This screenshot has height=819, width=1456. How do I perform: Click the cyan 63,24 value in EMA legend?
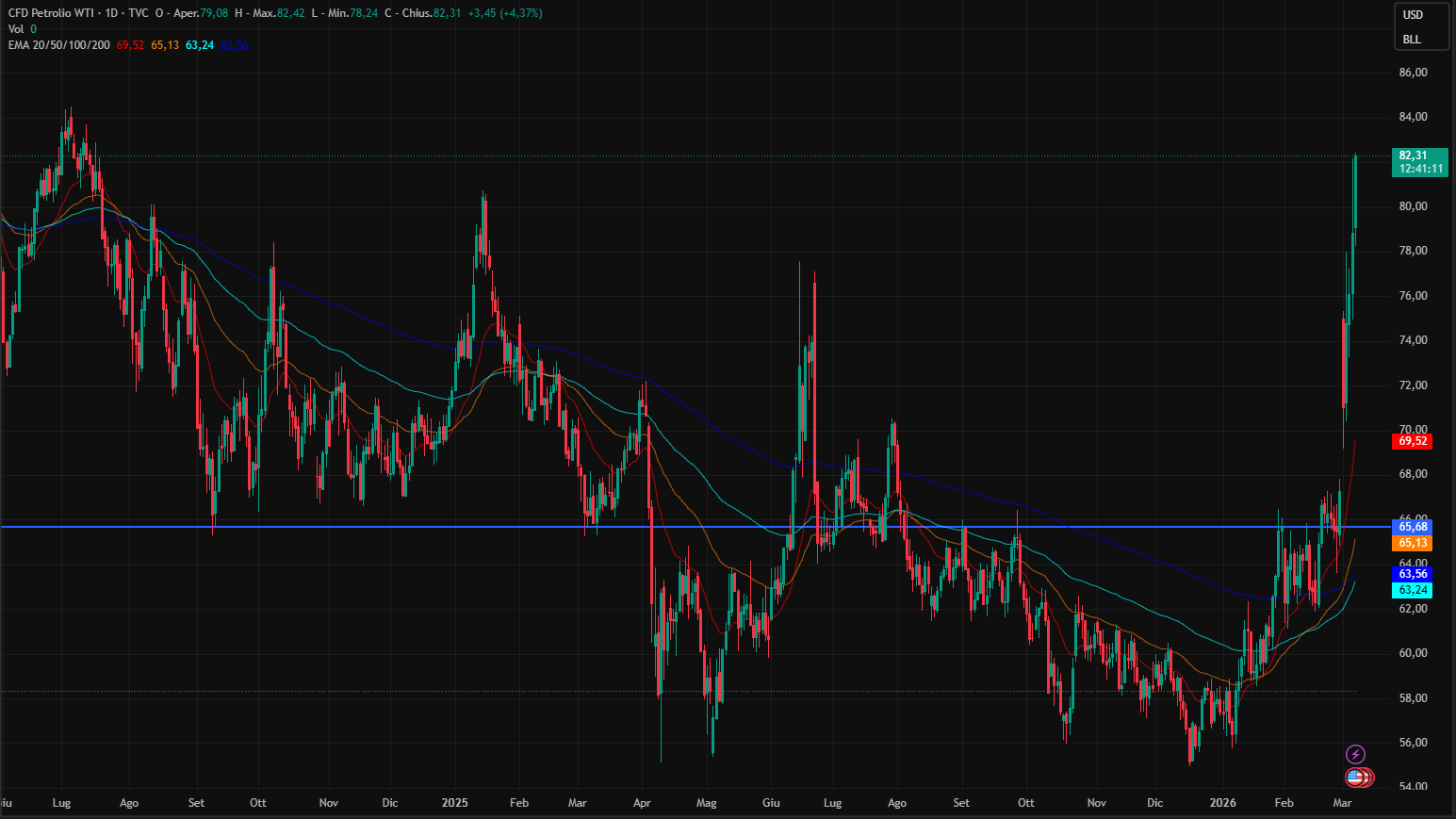[200, 45]
